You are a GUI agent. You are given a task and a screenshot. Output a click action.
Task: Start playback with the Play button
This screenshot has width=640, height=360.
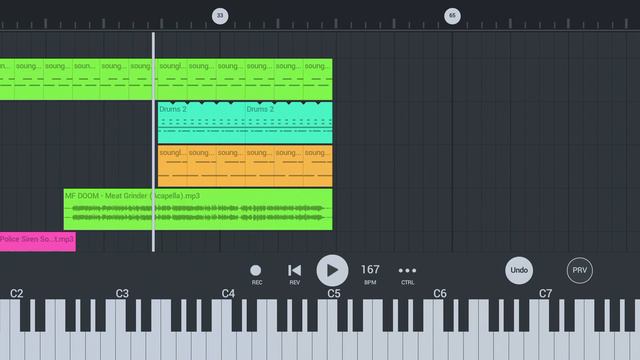332,270
